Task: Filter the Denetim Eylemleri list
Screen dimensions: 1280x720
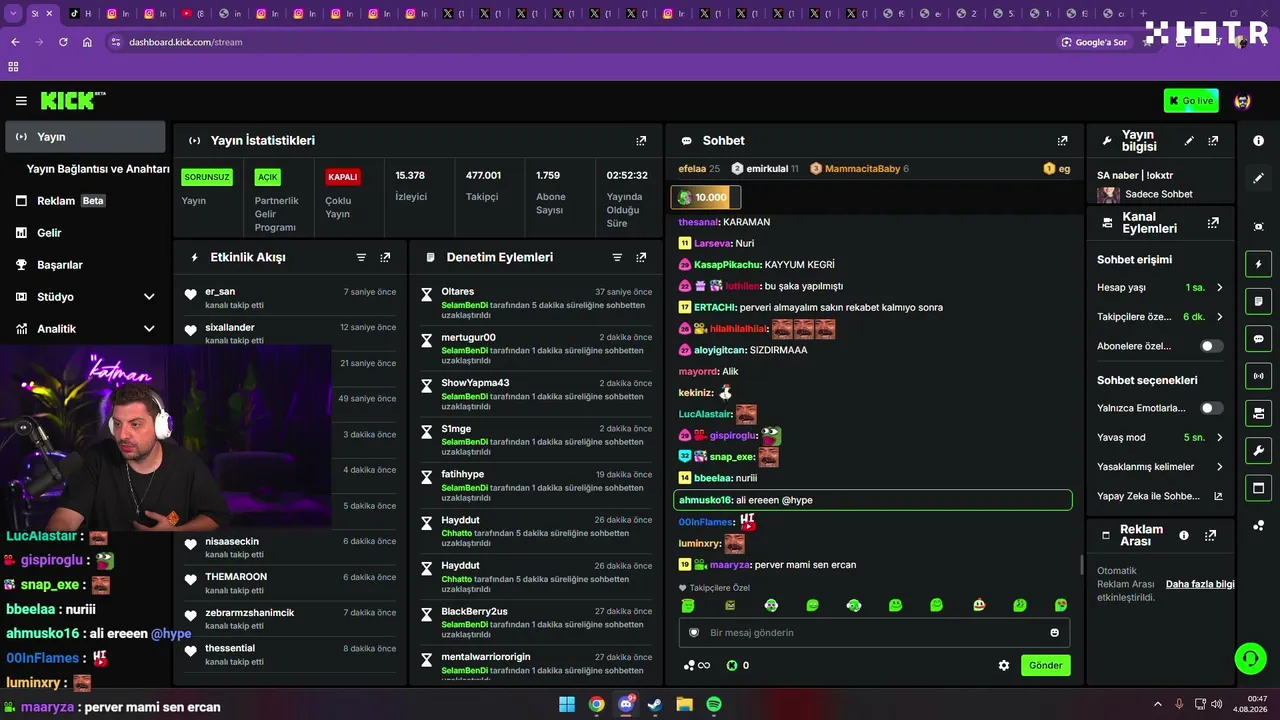Action: [x=617, y=257]
